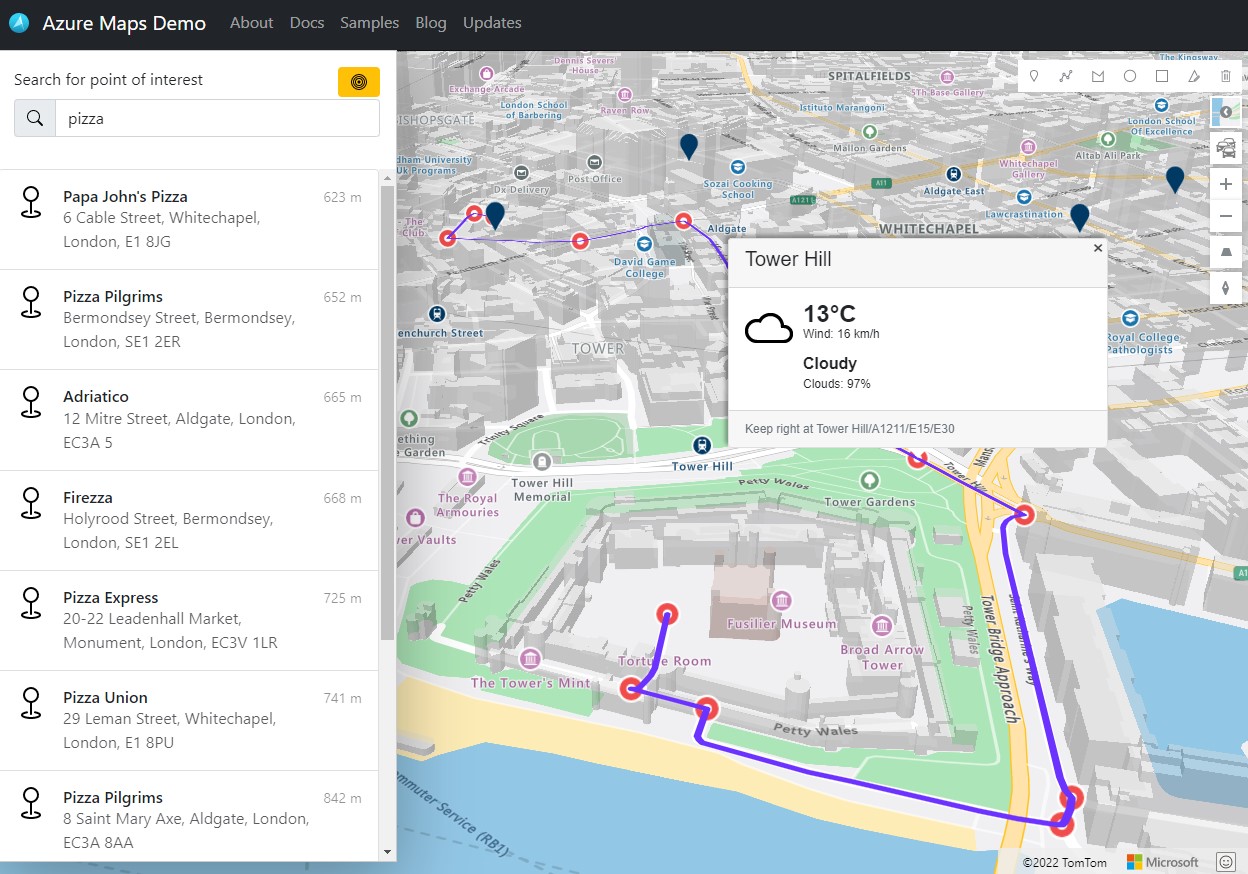This screenshot has width=1248, height=874.
Task: Go to the Samples page
Action: coord(369,23)
